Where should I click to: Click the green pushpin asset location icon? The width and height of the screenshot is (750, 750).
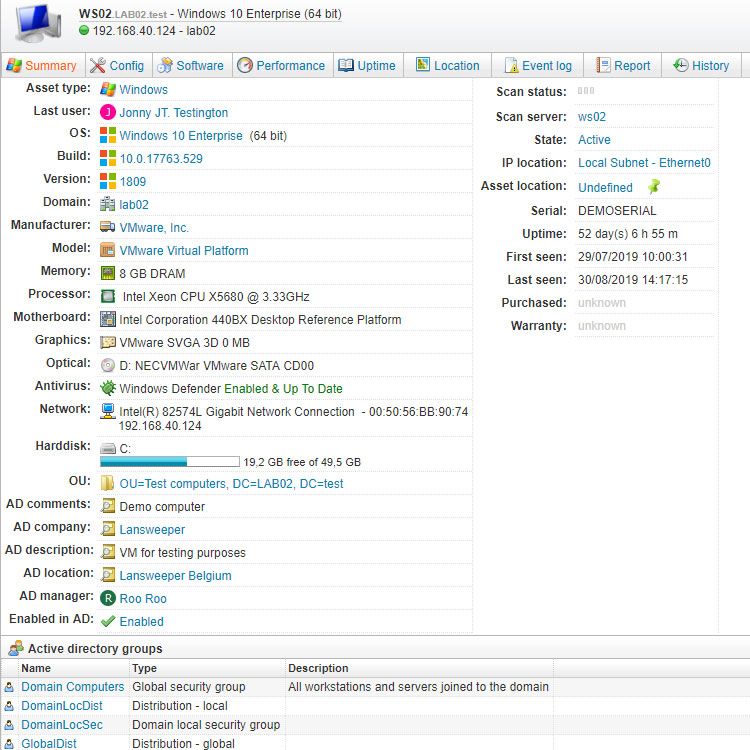pos(654,186)
